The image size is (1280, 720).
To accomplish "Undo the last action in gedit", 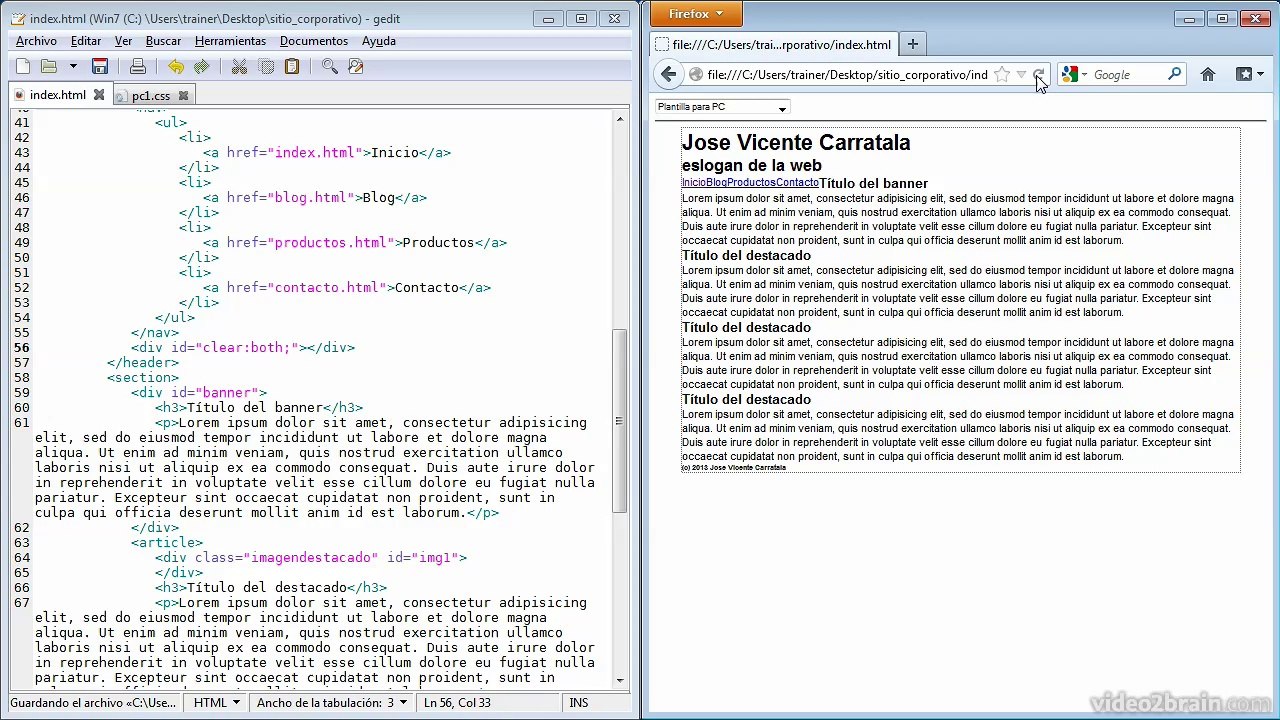I will [176, 67].
